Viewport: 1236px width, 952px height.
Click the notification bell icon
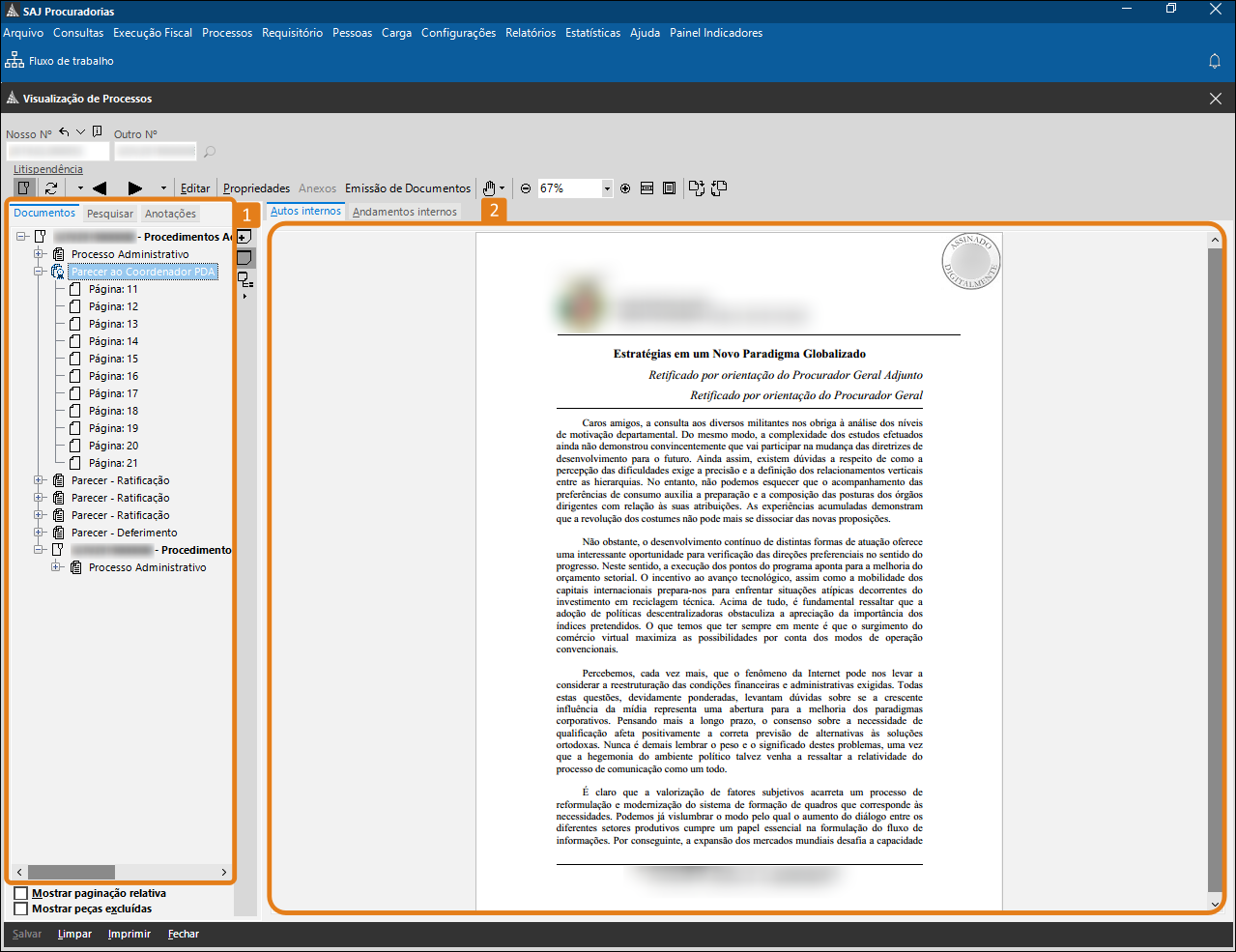point(1215,61)
